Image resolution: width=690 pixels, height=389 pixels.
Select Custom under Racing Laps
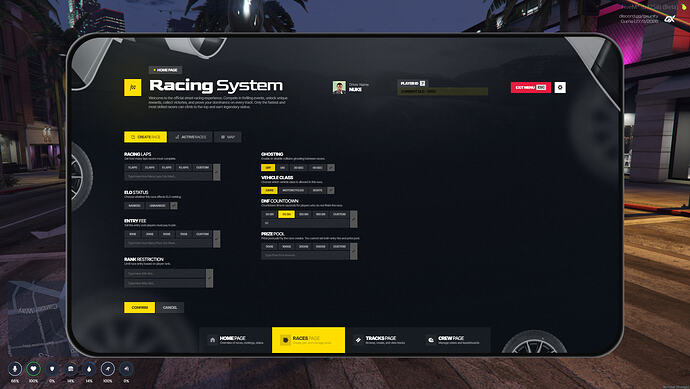click(x=202, y=167)
